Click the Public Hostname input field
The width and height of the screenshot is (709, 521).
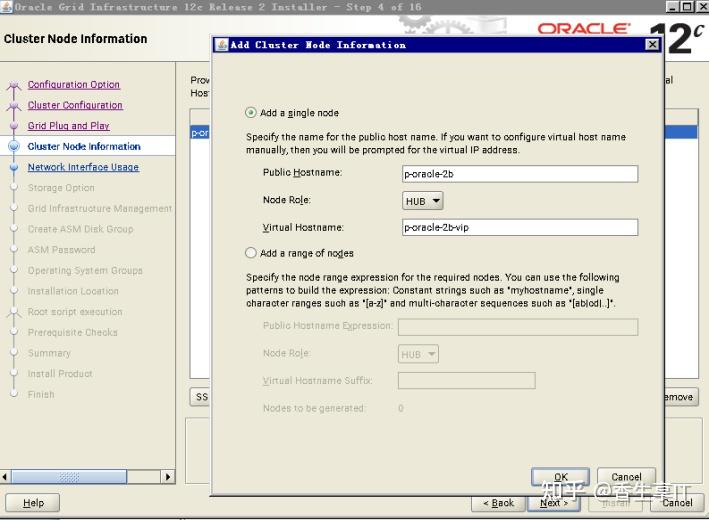tap(520, 174)
